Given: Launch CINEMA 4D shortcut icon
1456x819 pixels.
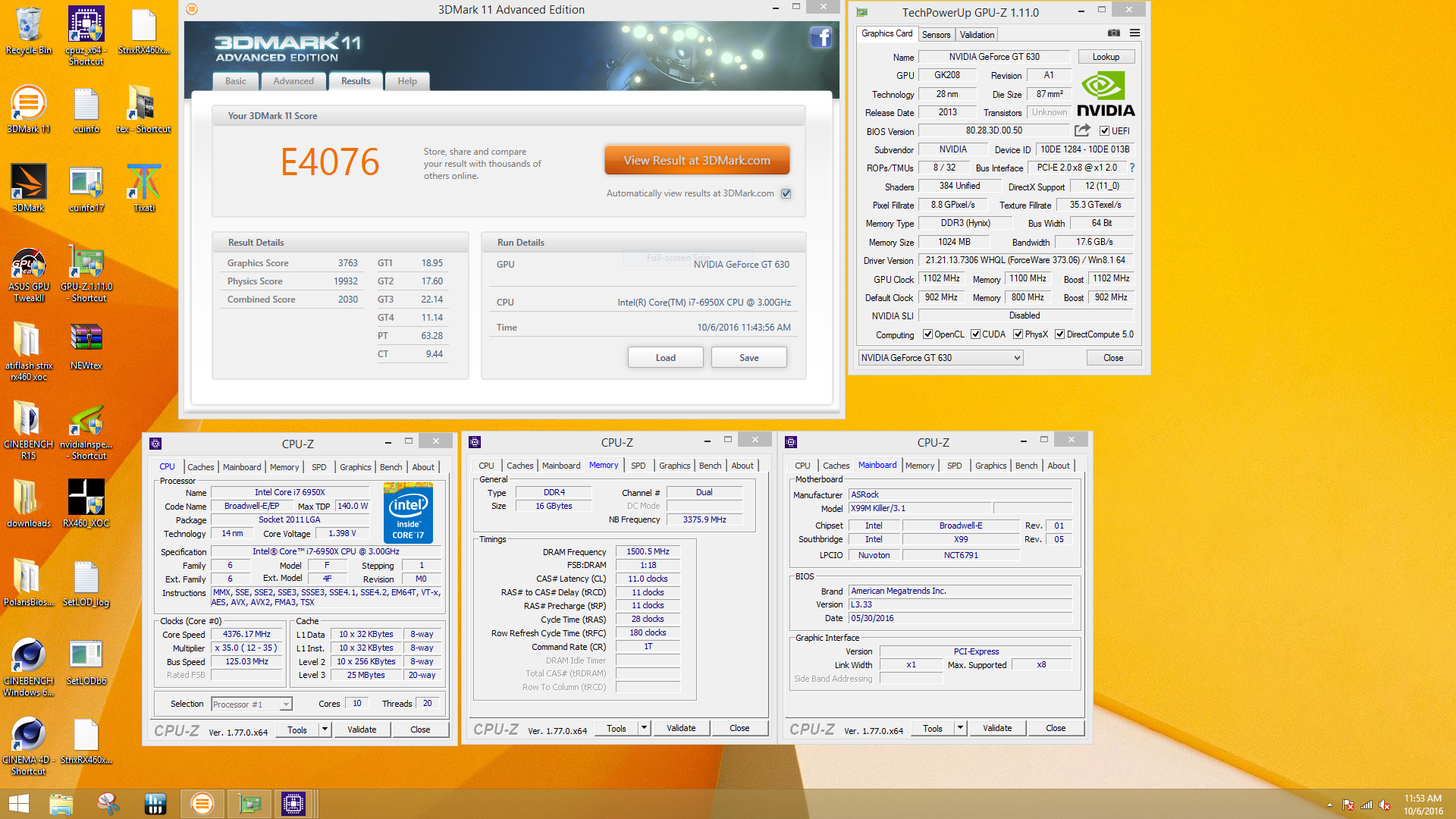Looking at the screenshot, I should 28,747.
